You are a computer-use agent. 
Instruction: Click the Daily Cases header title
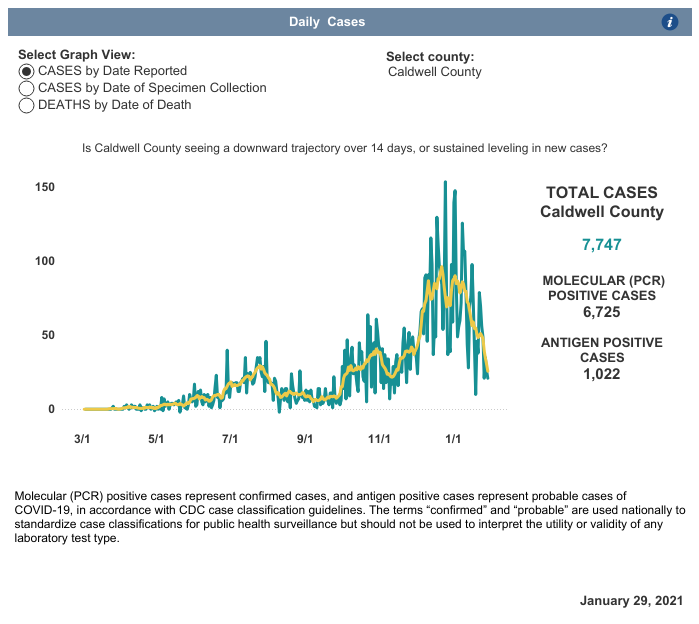coord(327,22)
